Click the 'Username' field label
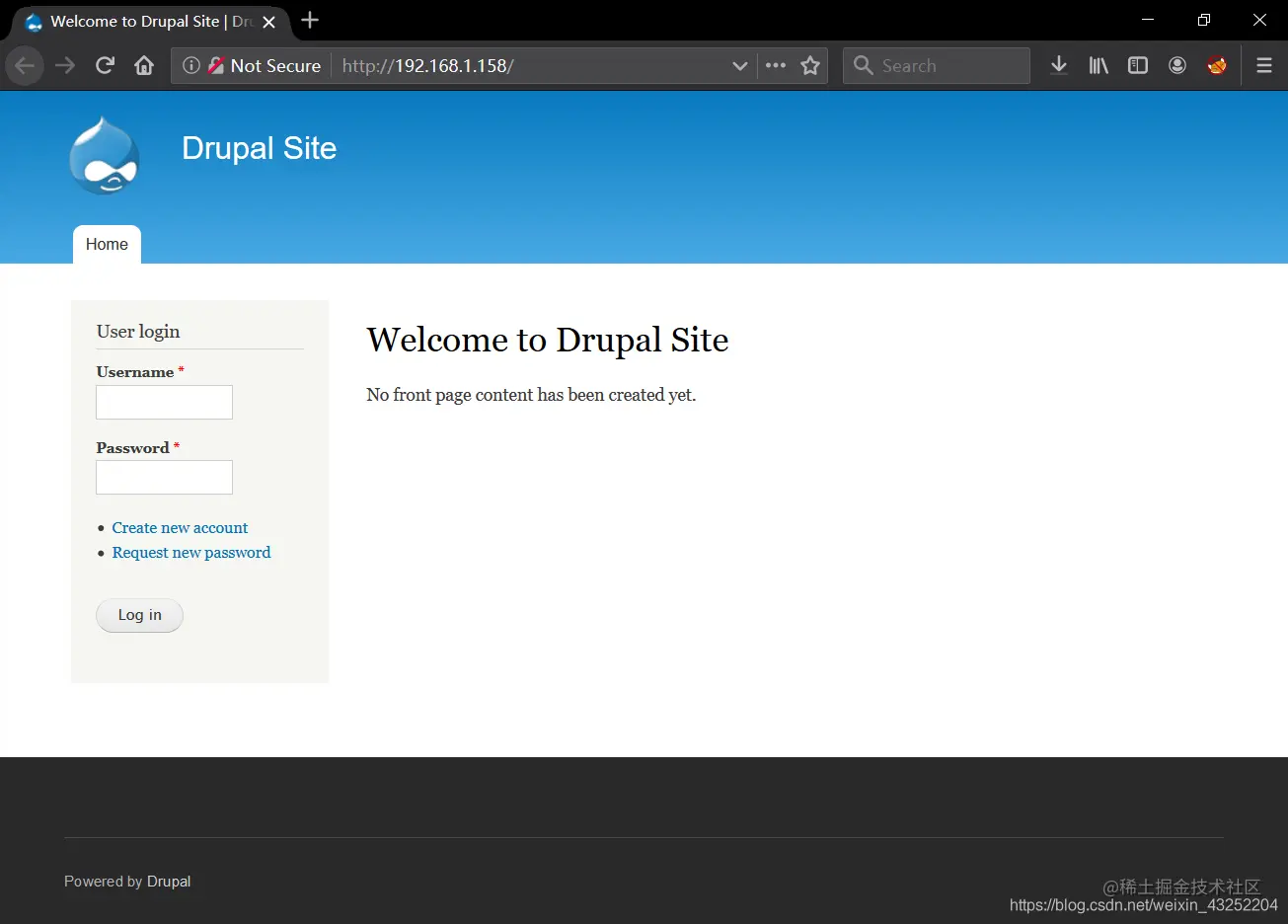This screenshot has width=1288, height=924. (x=135, y=372)
